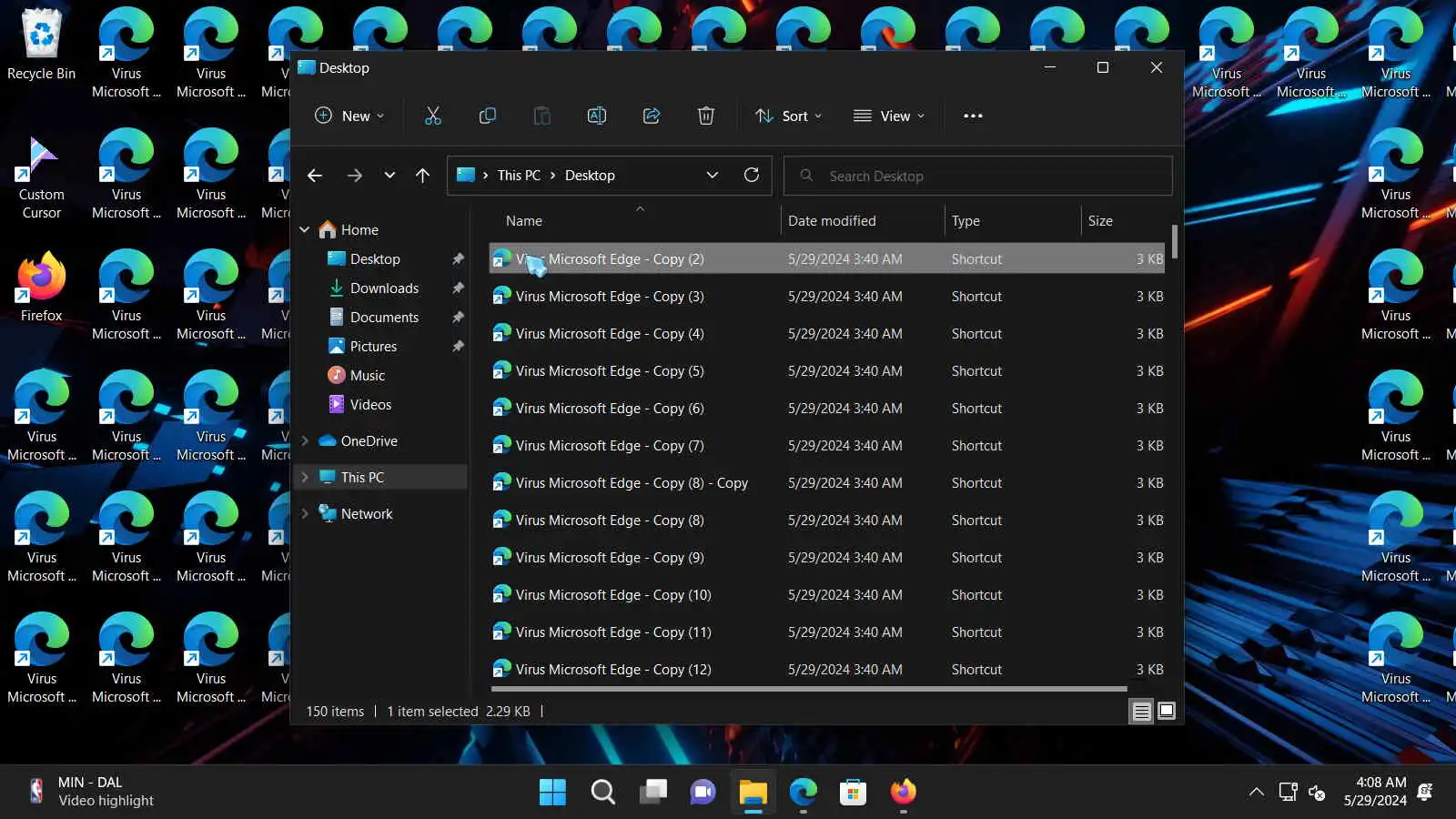This screenshot has height=819, width=1456.
Task: Select Virus Microsoft Edge - Copy (8) - Copy
Action: (827, 483)
